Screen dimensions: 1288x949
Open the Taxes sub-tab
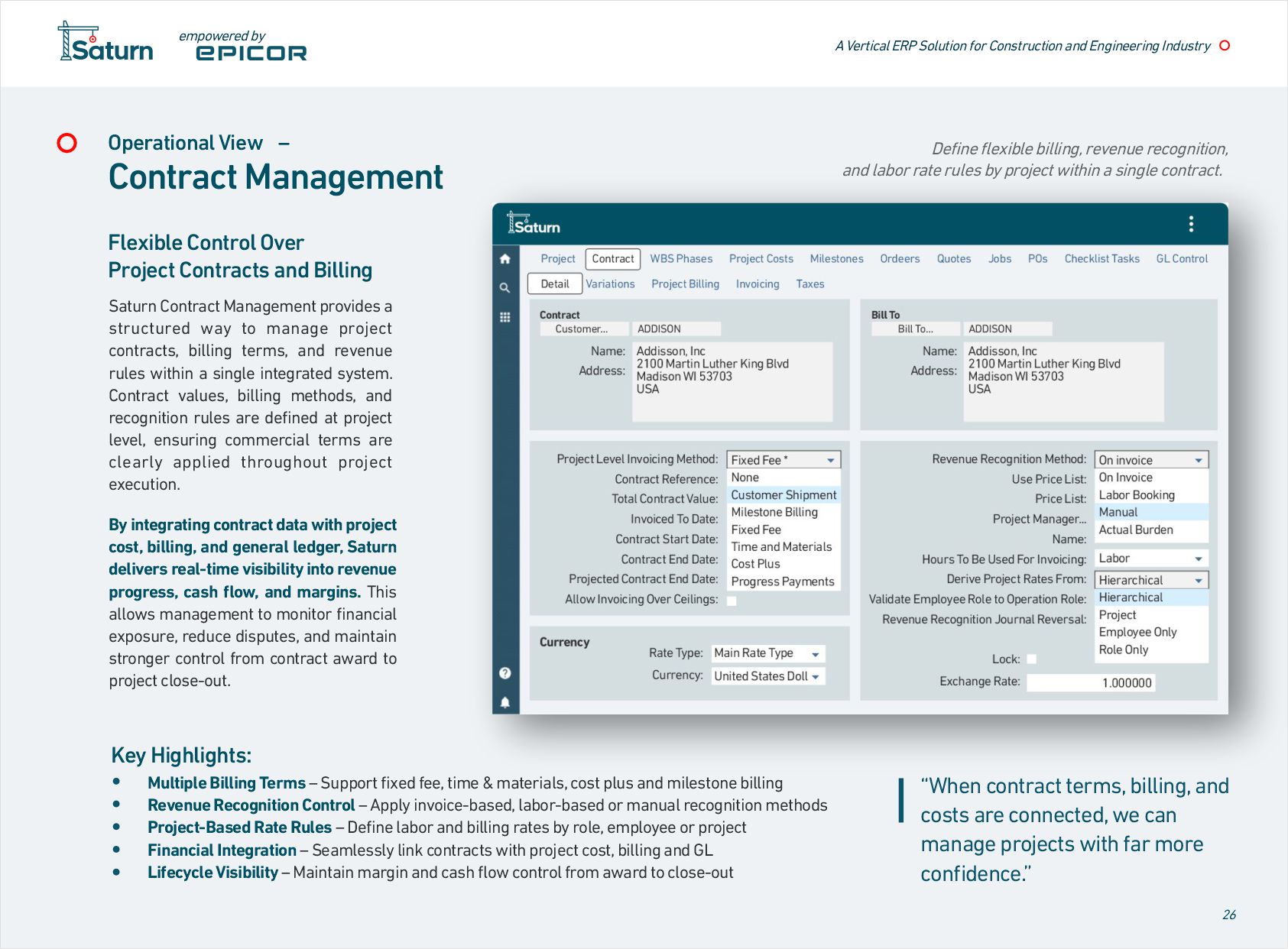(x=810, y=284)
